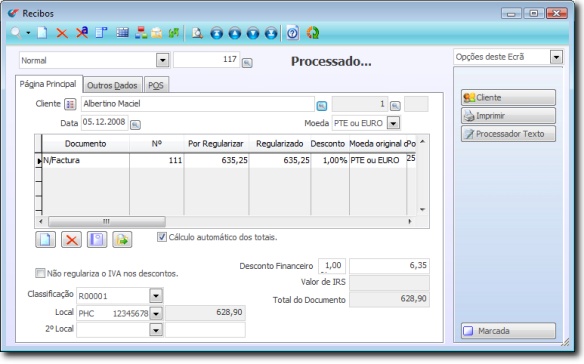The height and width of the screenshot is (364, 584).
Task: Select the N/Factura row cell
Action: (85, 161)
